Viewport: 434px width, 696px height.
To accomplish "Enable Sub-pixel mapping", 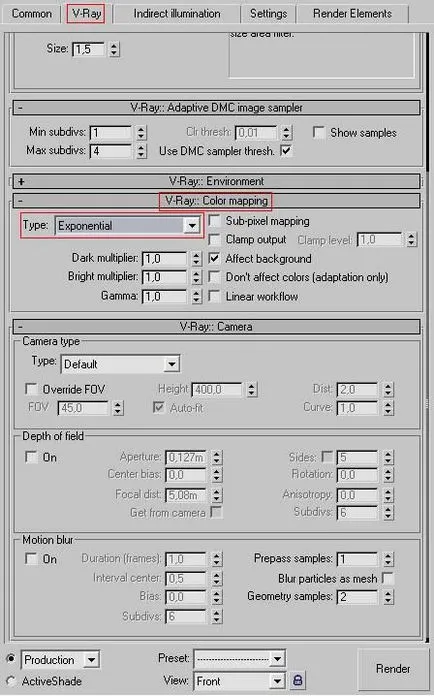I will pos(214,221).
